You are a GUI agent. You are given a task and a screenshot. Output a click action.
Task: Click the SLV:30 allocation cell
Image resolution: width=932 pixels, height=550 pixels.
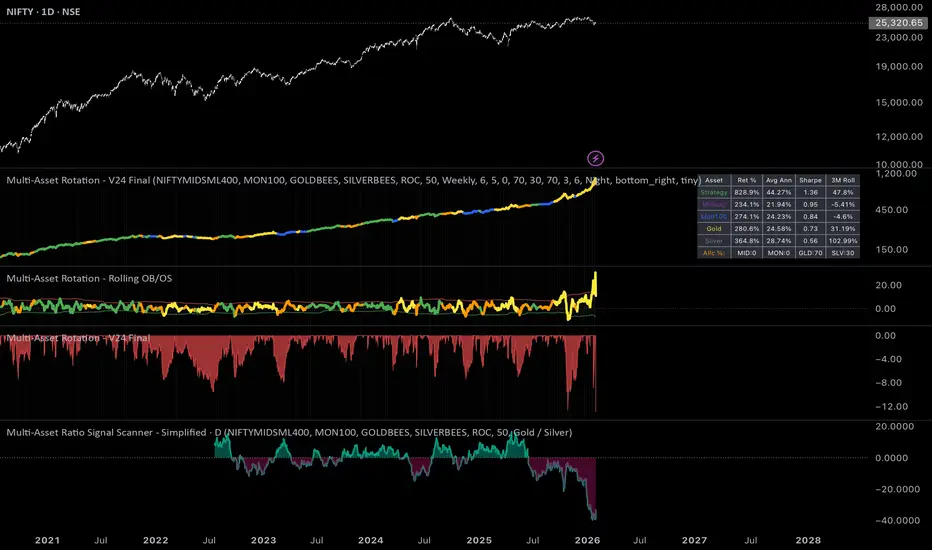[843, 253]
